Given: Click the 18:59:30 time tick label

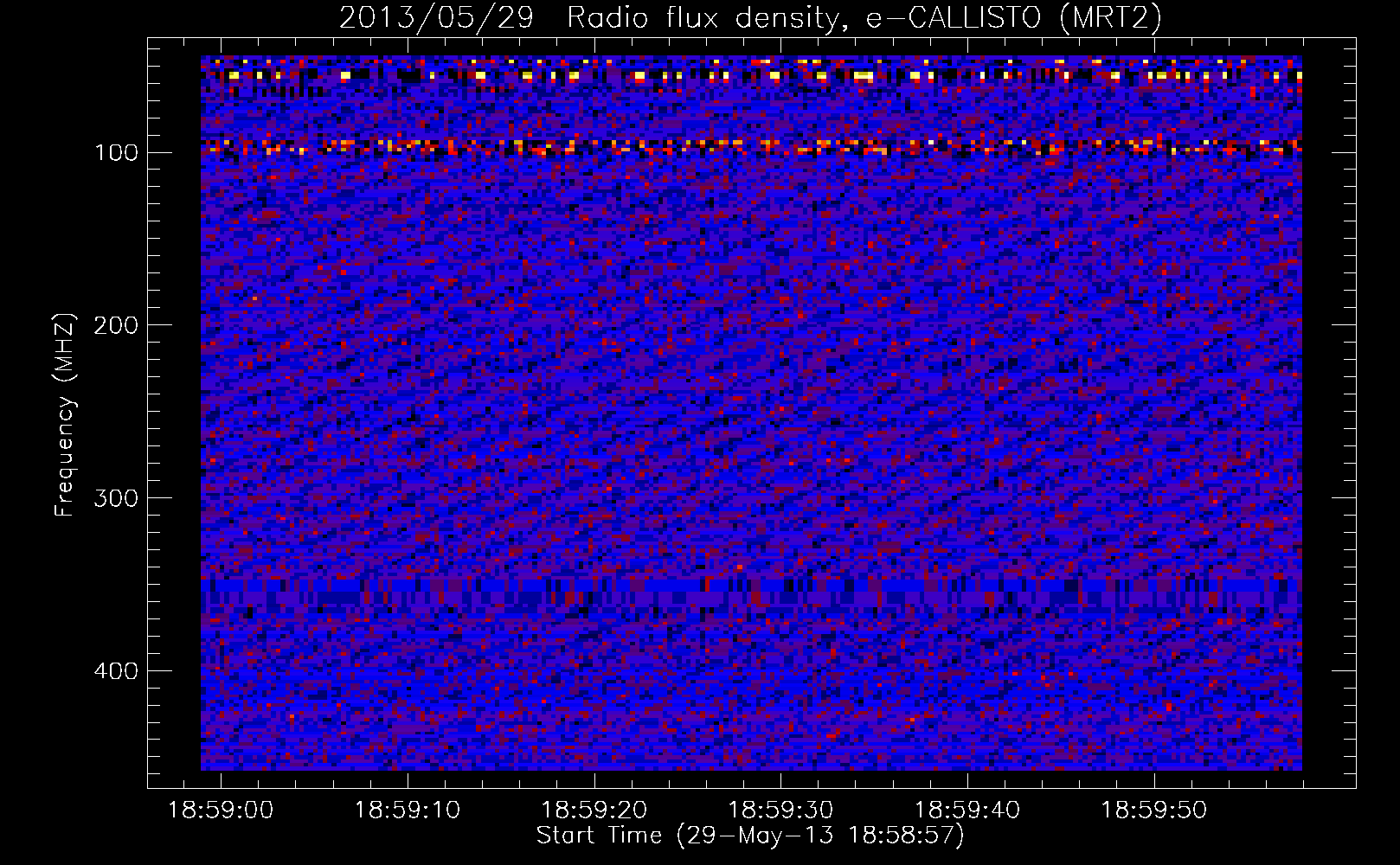Looking at the screenshot, I should 781,811.
